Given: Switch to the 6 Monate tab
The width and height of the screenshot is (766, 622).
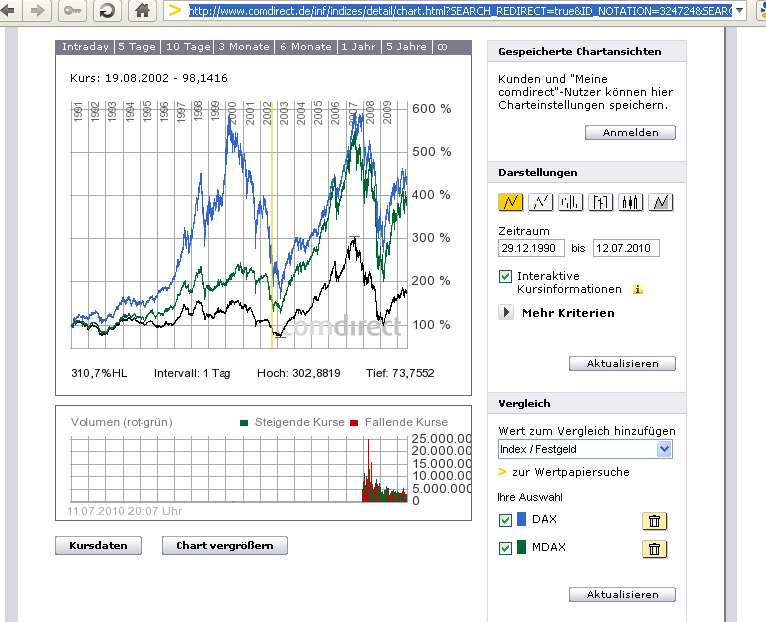Looking at the screenshot, I should pos(306,47).
